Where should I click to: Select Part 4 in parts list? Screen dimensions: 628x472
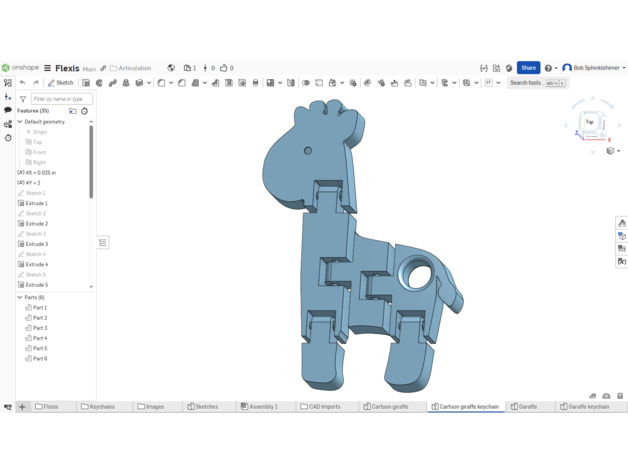click(40, 338)
